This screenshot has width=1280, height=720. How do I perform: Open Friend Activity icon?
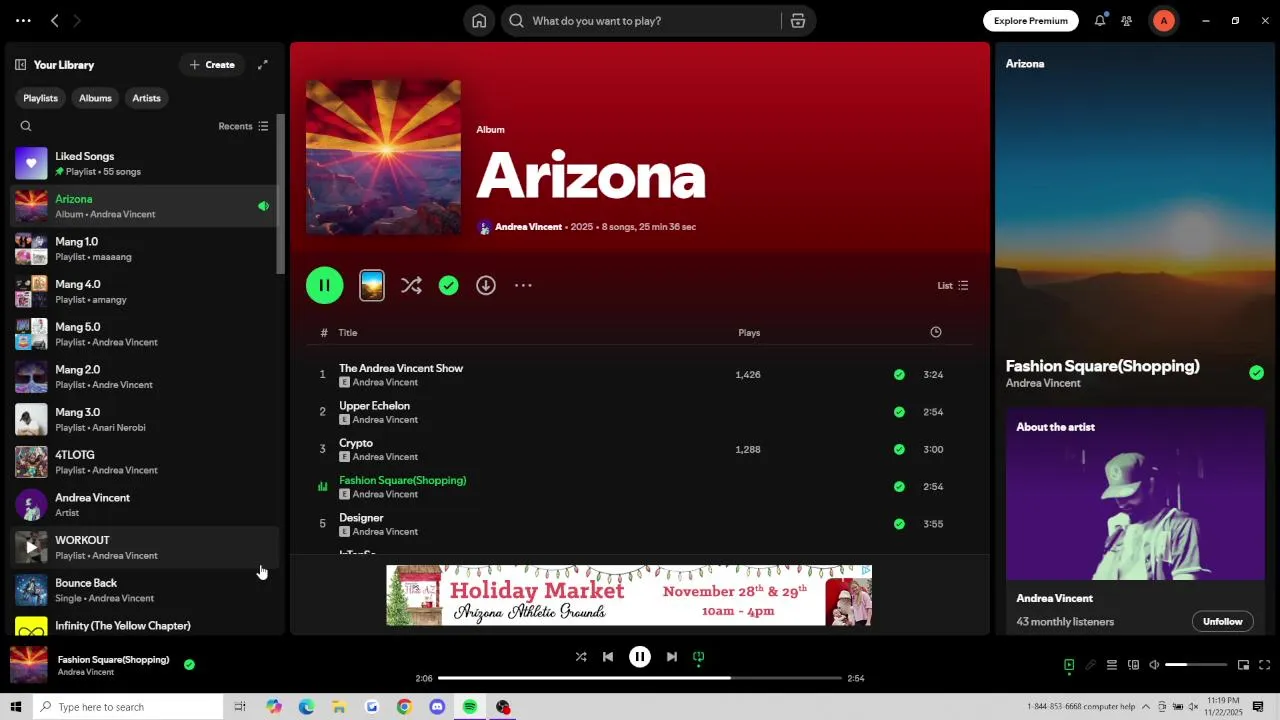[1127, 21]
